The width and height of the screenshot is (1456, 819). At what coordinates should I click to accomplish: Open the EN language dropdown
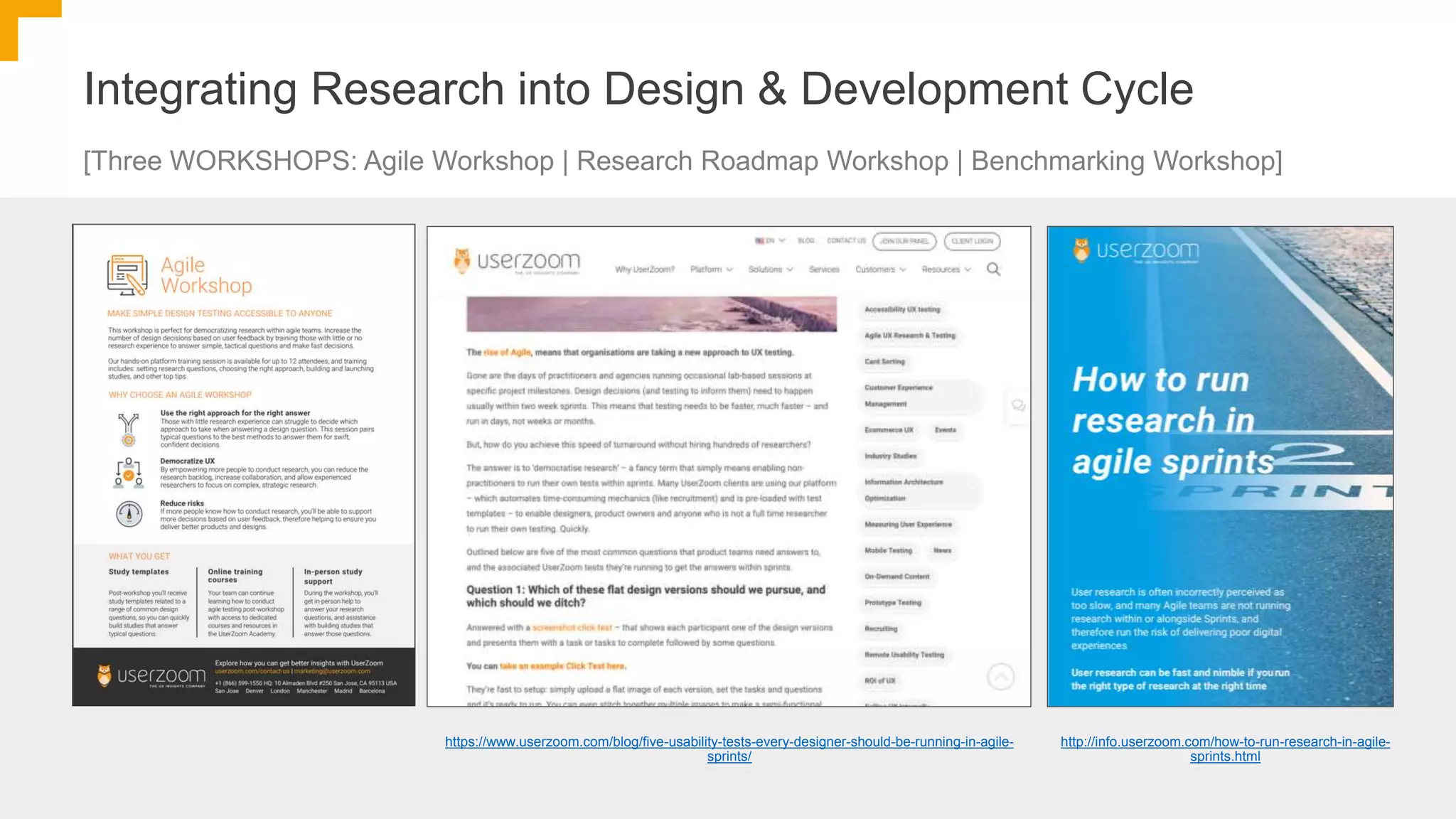point(770,241)
